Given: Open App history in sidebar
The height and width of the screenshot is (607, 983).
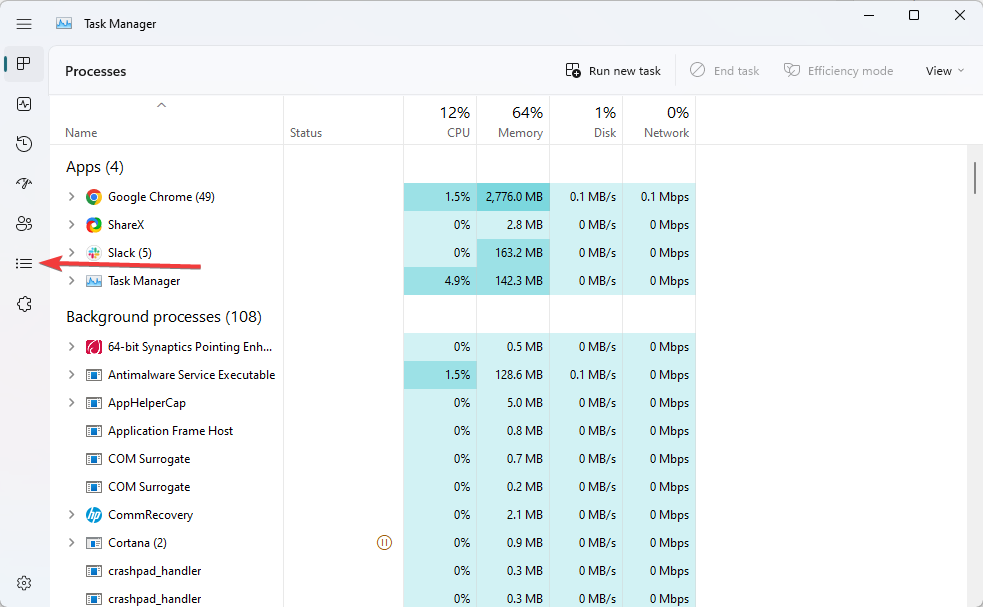Looking at the screenshot, I should click(24, 144).
